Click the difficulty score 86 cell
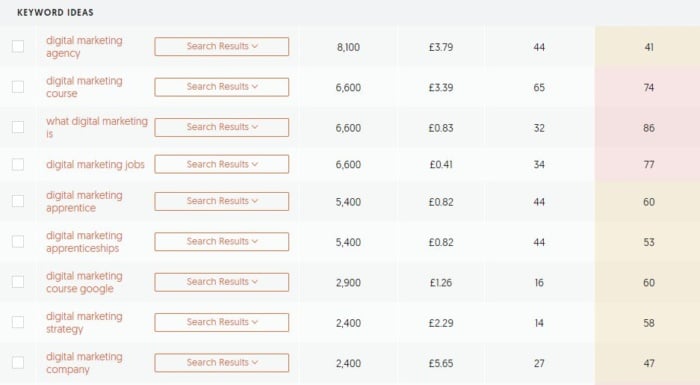 [x=648, y=128]
